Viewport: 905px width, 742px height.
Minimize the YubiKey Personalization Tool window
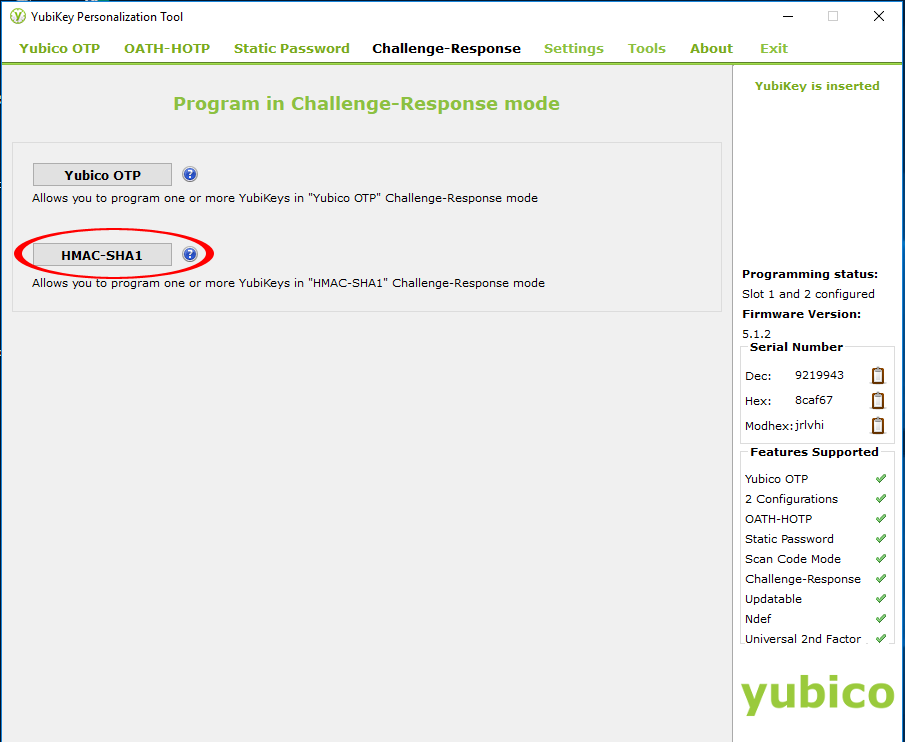coord(787,17)
